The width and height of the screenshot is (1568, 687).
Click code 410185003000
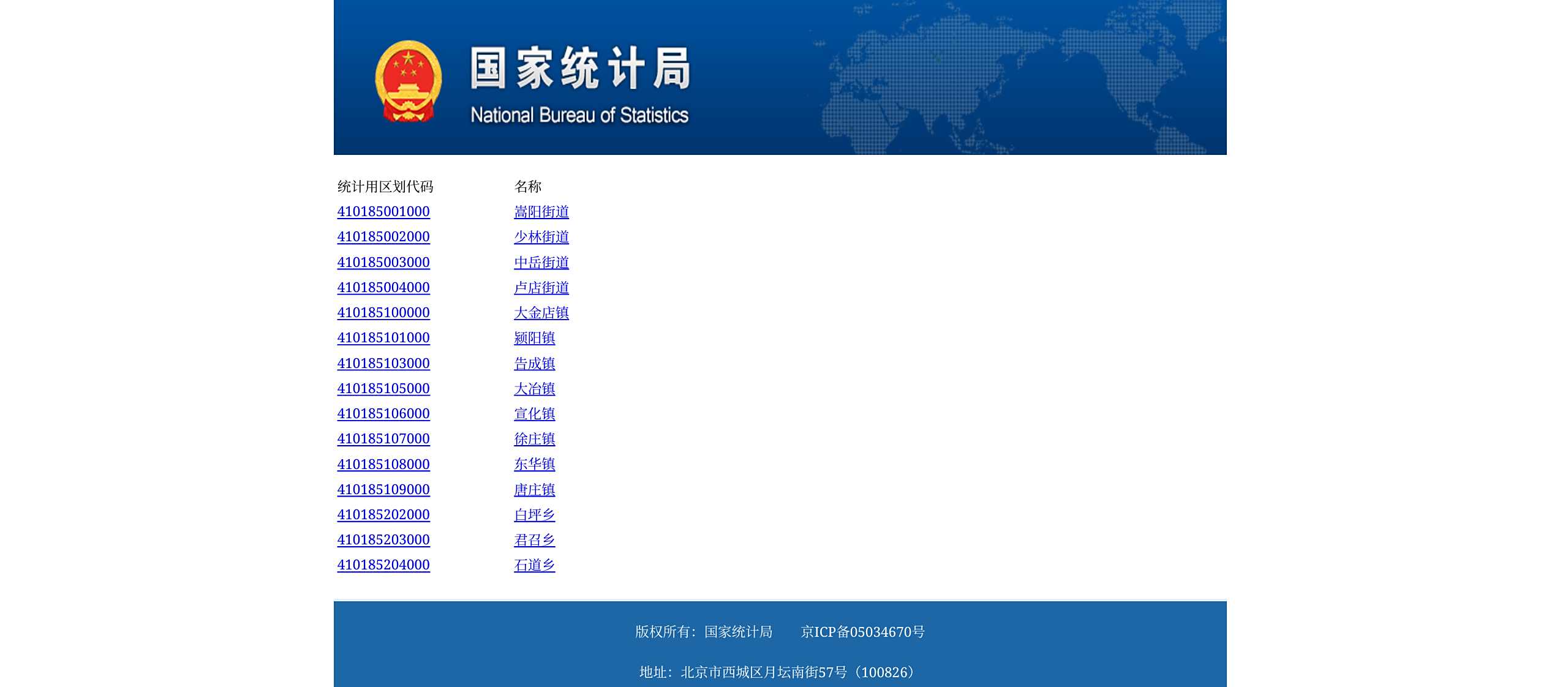[383, 263]
